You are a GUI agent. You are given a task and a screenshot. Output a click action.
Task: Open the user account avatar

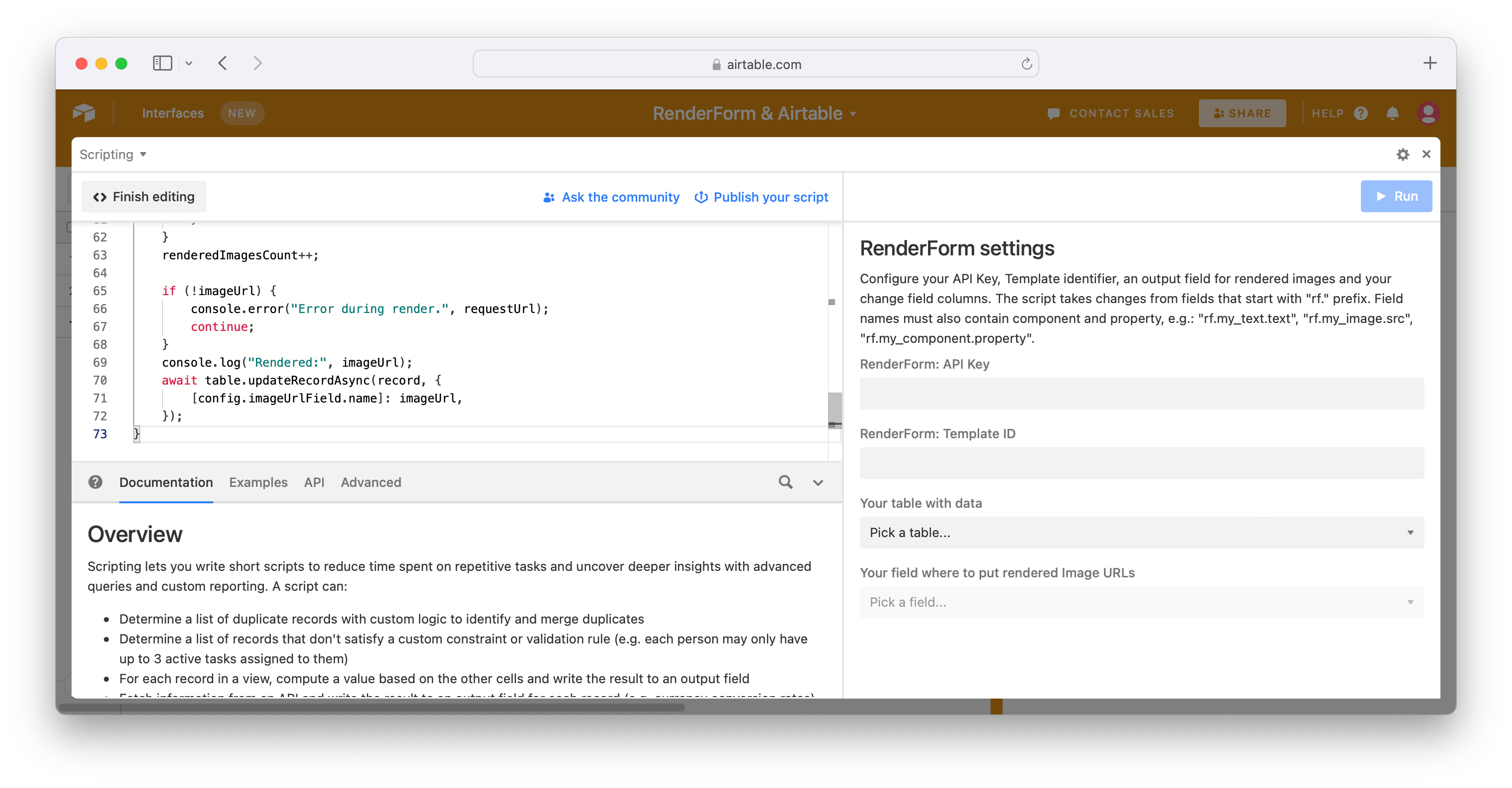click(x=1428, y=113)
